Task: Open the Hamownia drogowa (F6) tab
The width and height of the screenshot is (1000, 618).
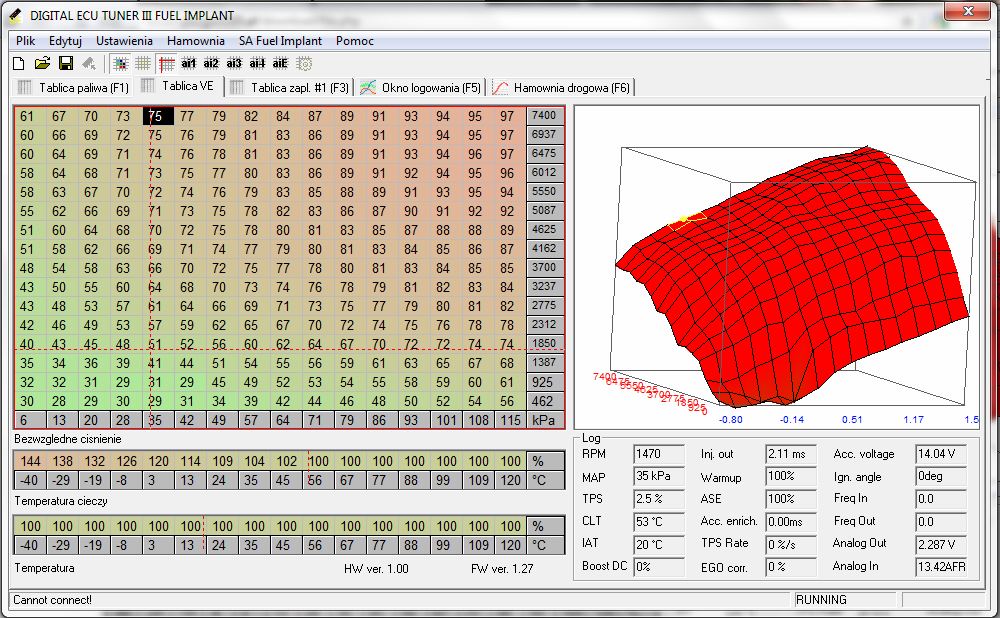Action: (562, 88)
